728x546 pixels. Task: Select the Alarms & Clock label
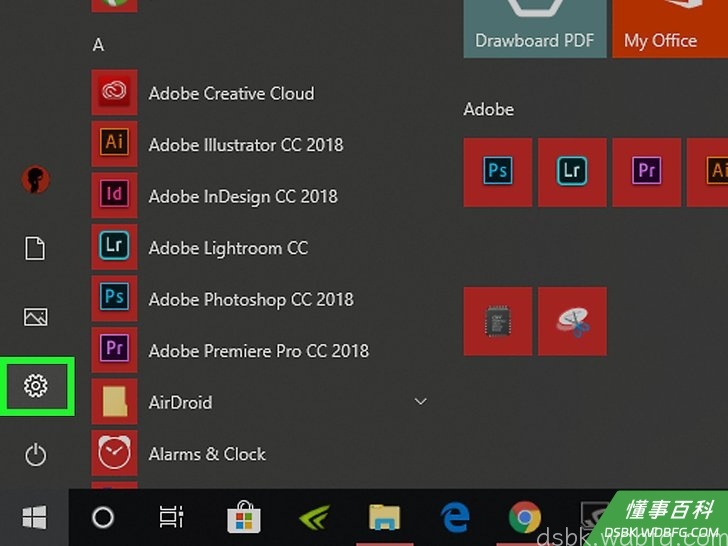click(207, 454)
